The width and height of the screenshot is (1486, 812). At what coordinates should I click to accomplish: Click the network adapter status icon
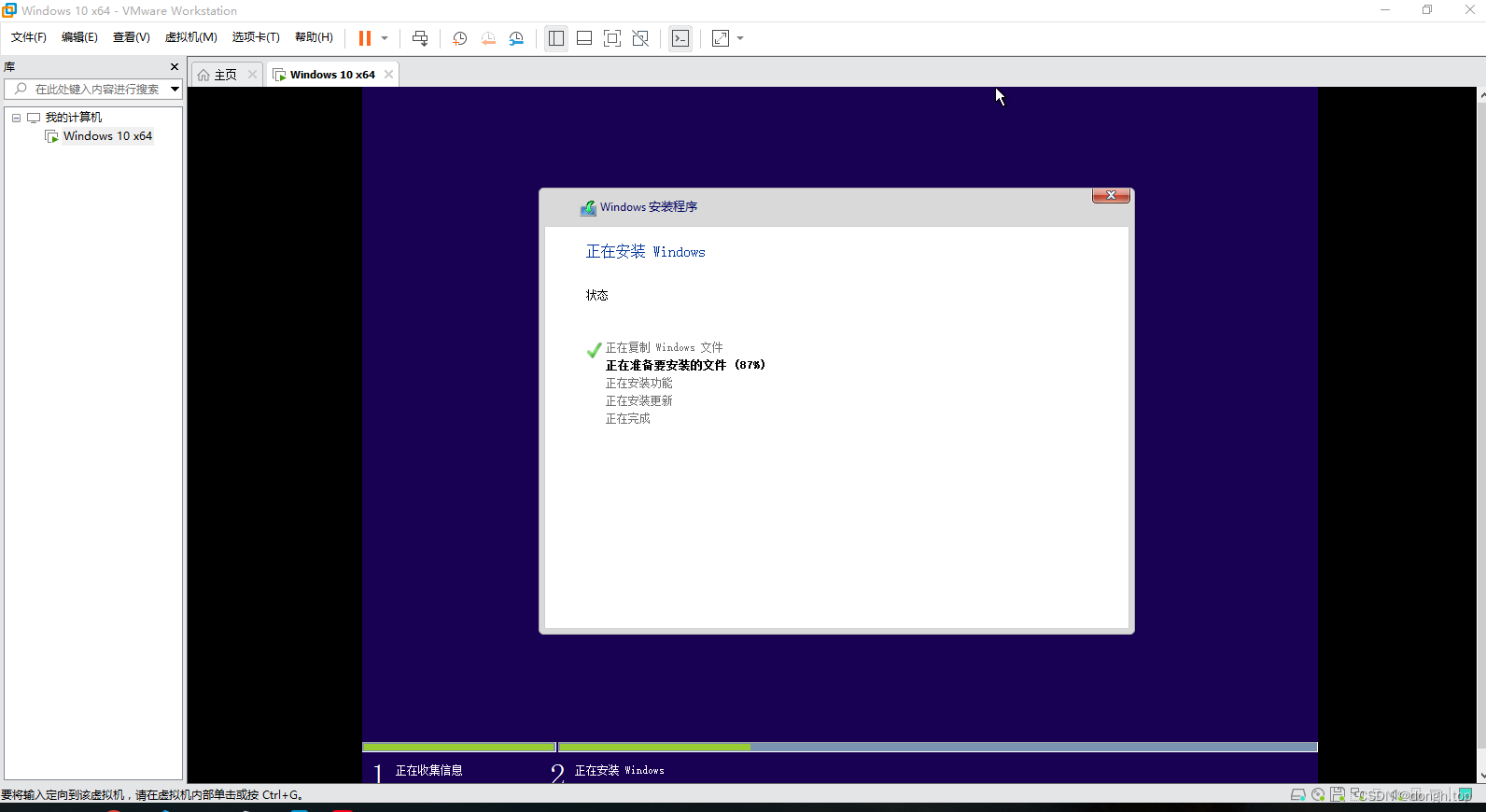tap(1357, 795)
